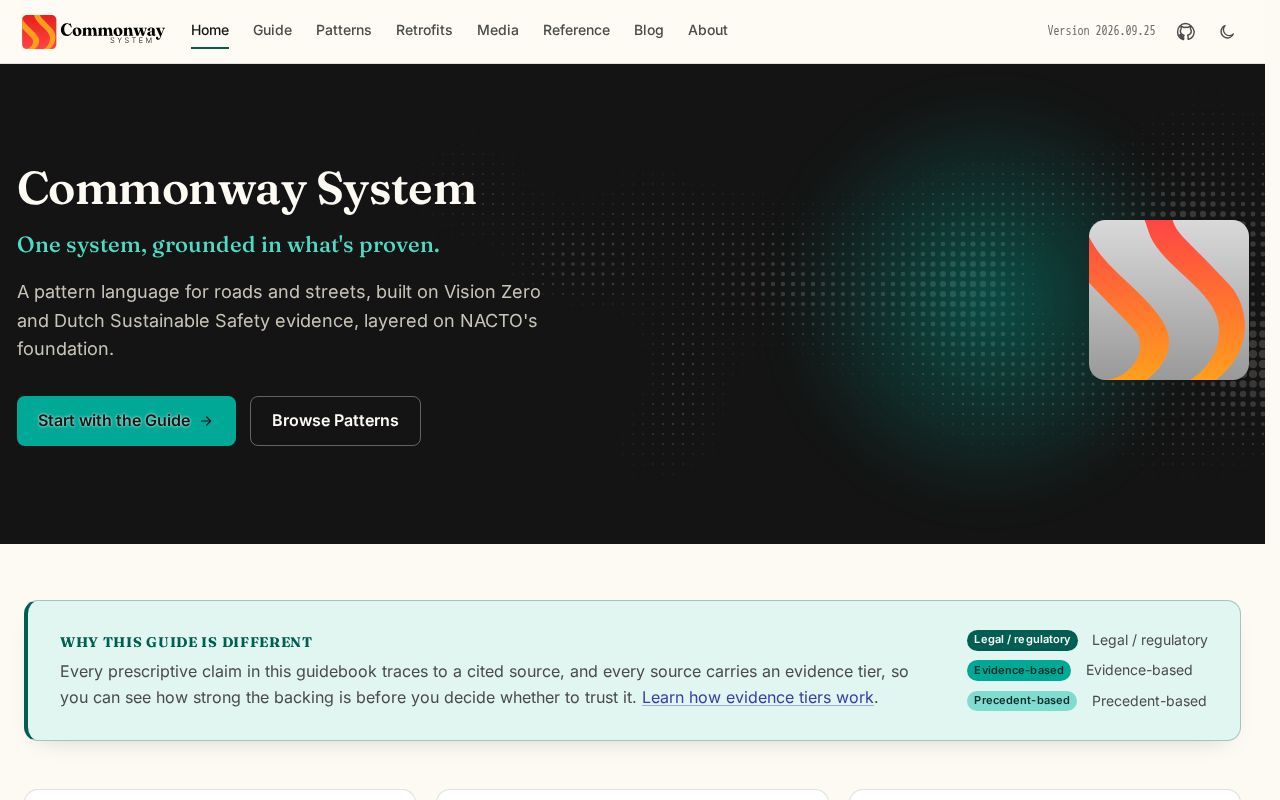Open the About nav item
Viewport: 1280px width, 800px height.
[708, 30]
